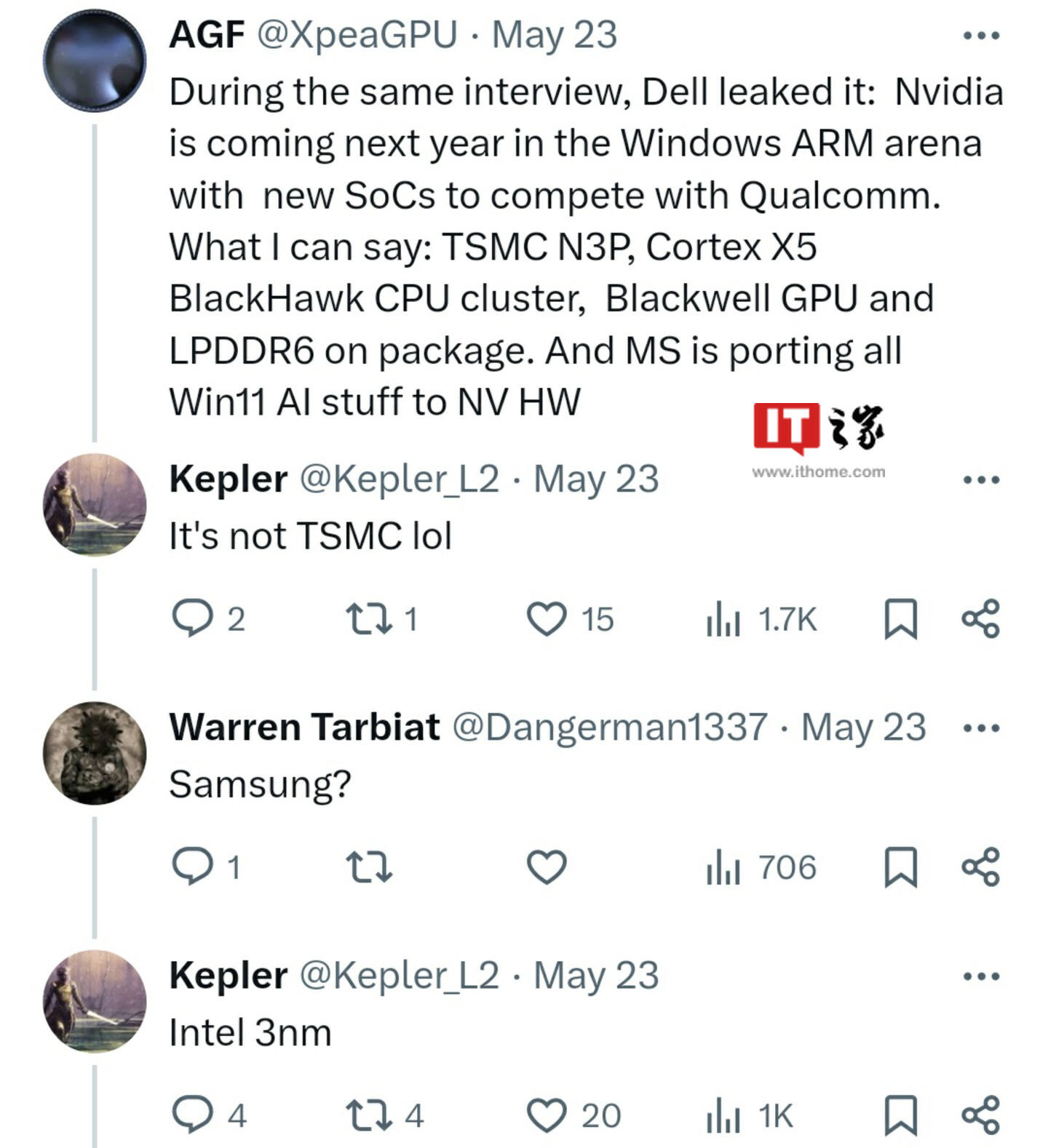This screenshot has height=1148, width=1048.
Task: Retweet Warren Tarbiat's "Samsung?" tweet
Action: click(370, 867)
